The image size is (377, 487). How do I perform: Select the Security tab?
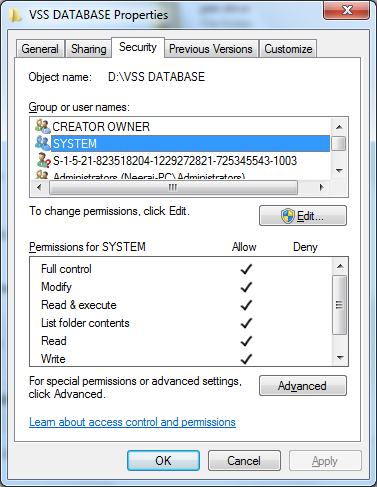[x=138, y=47]
